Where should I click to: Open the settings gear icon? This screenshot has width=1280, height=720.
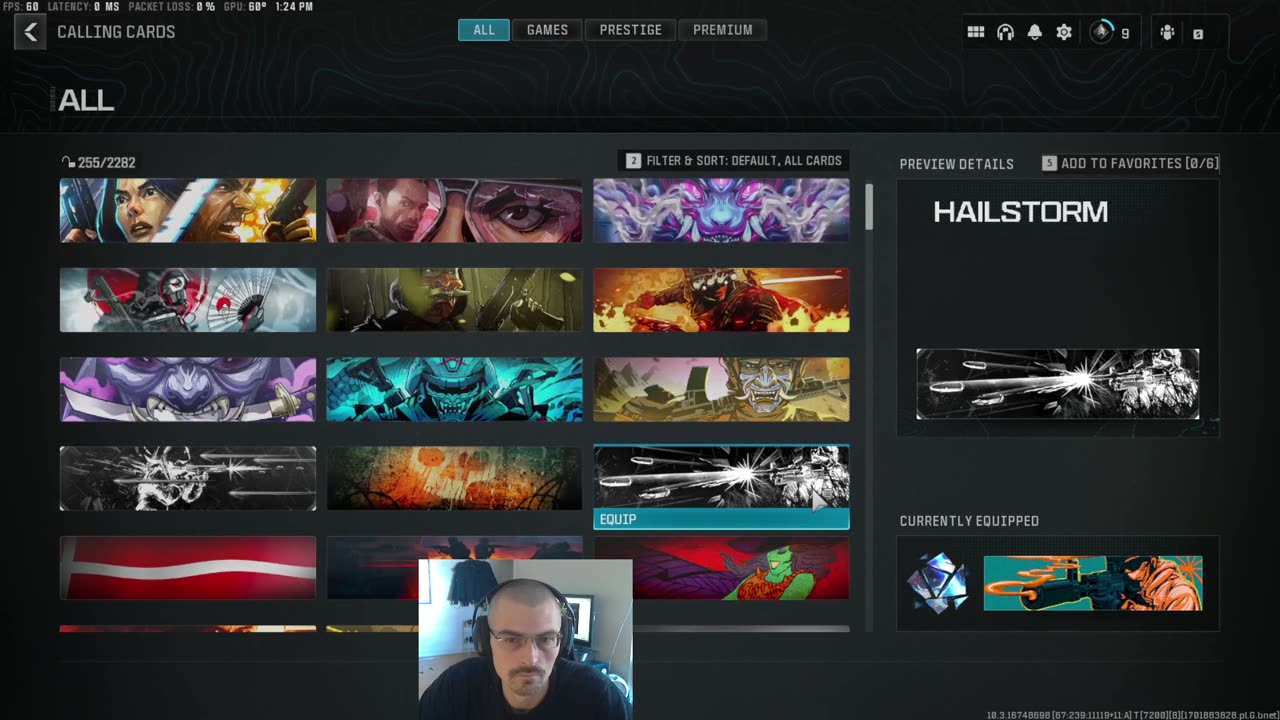point(1064,32)
